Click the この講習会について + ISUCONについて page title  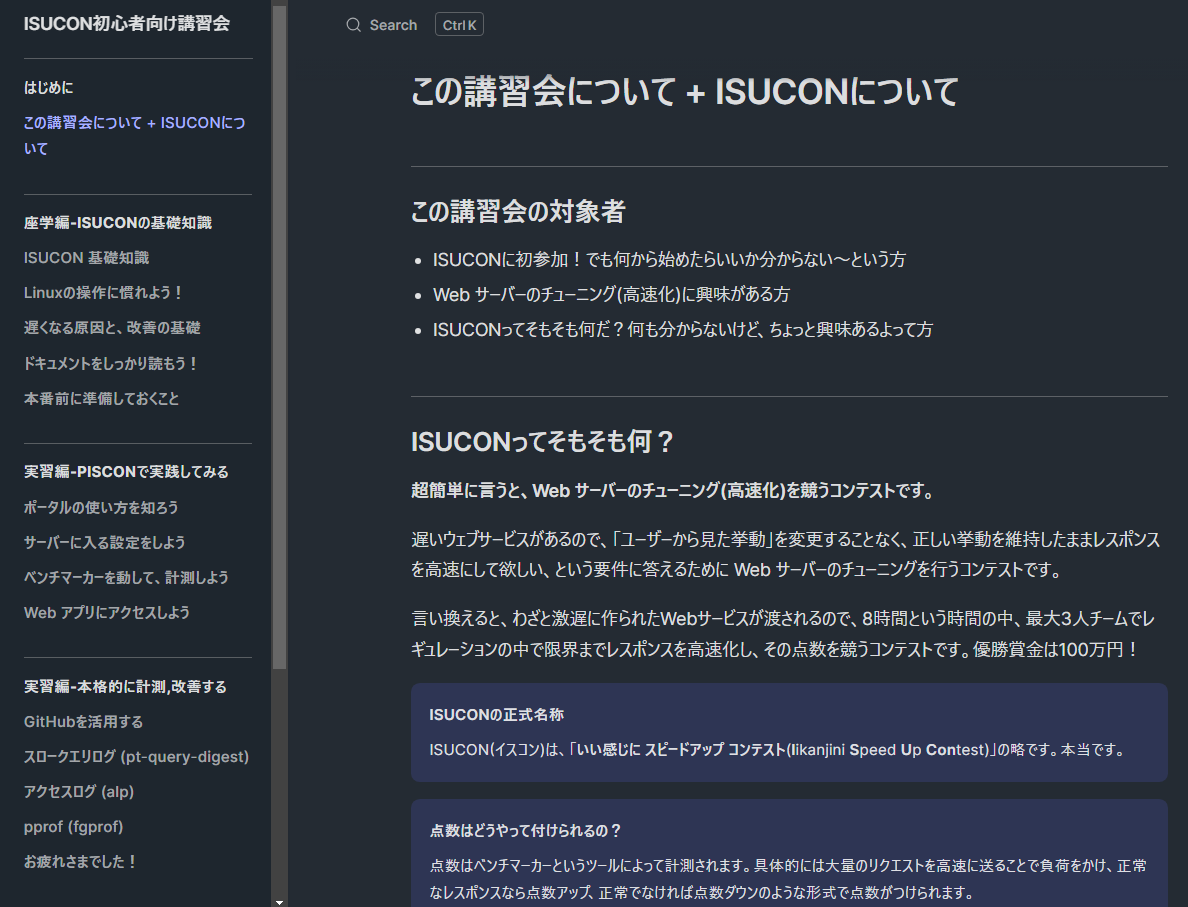[685, 92]
